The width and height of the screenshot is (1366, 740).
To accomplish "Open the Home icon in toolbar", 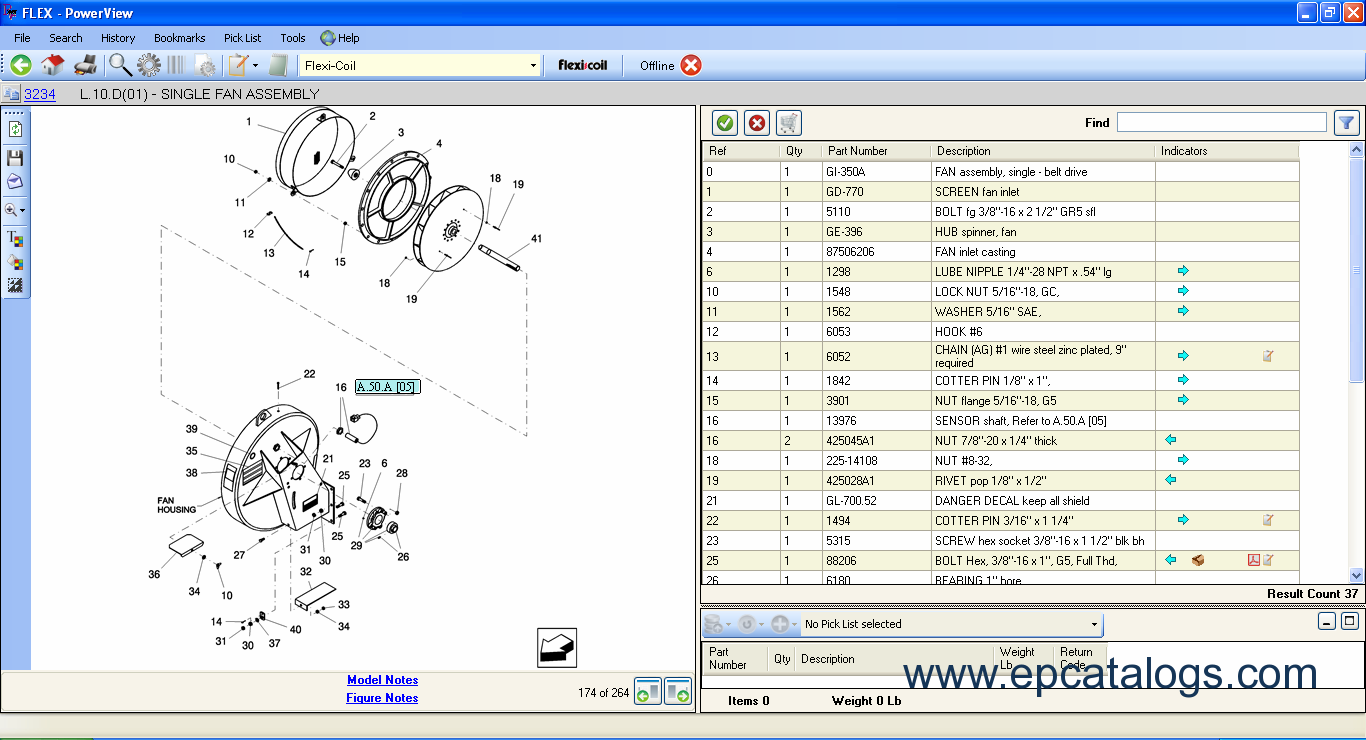I will (53, 65).
